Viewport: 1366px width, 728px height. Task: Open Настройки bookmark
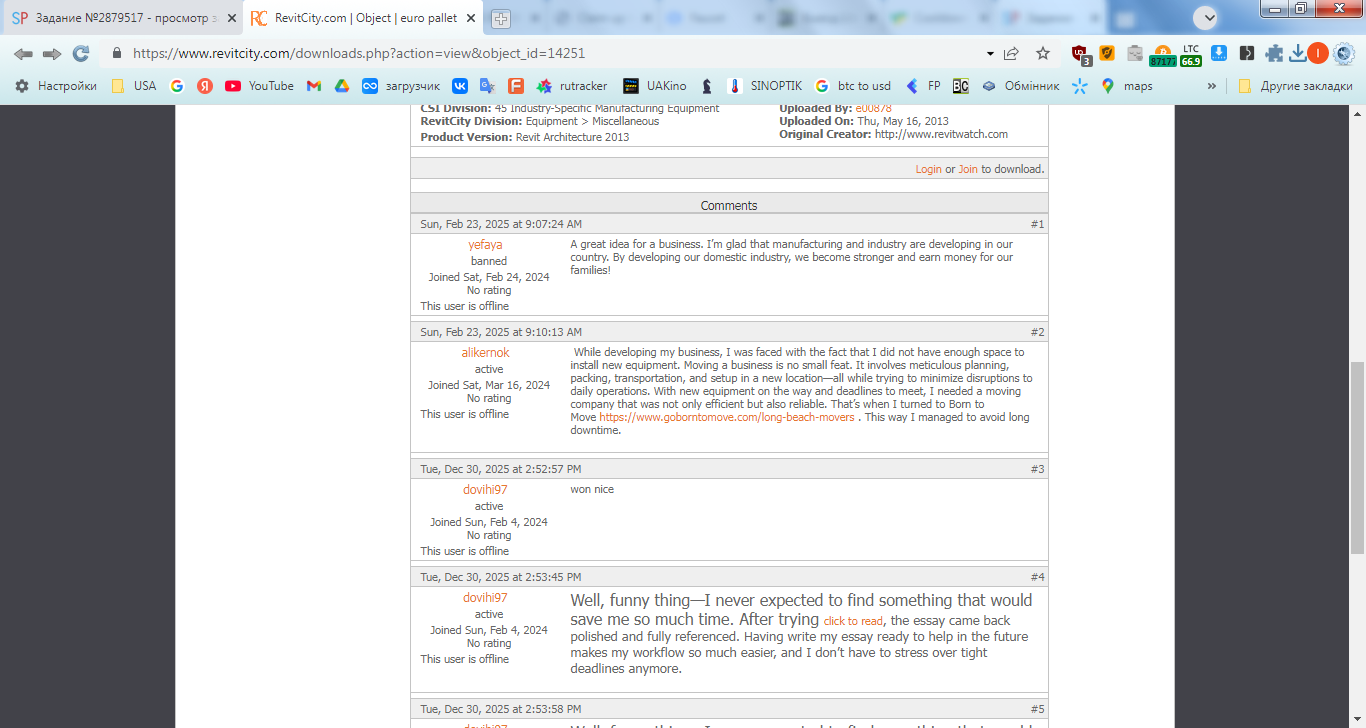[x=56, y=86]
